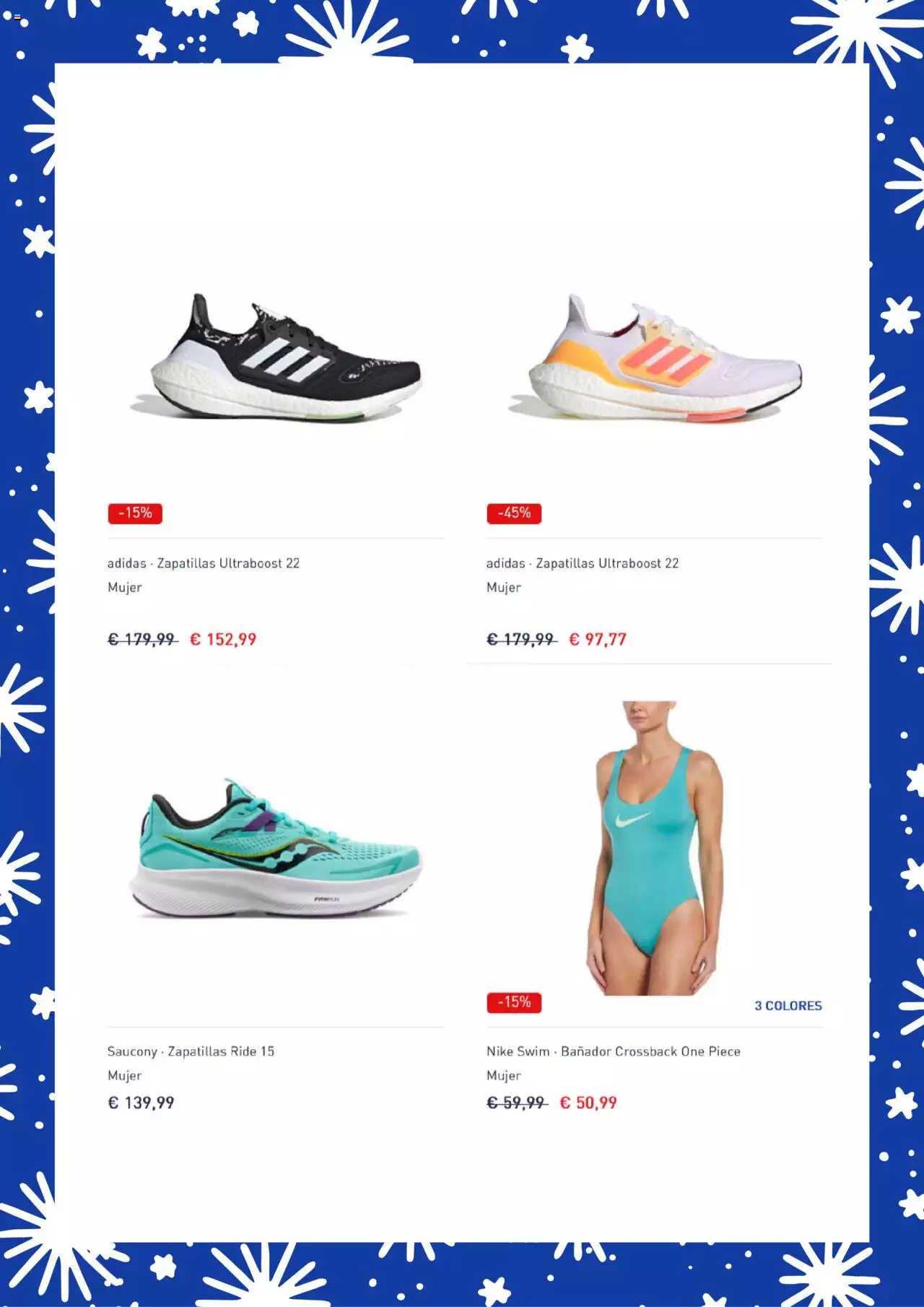This screenshot has height=1307, width=924.
Task: Click the red € 50,99 swimsuit price
Action: (x=588, y=1103)
